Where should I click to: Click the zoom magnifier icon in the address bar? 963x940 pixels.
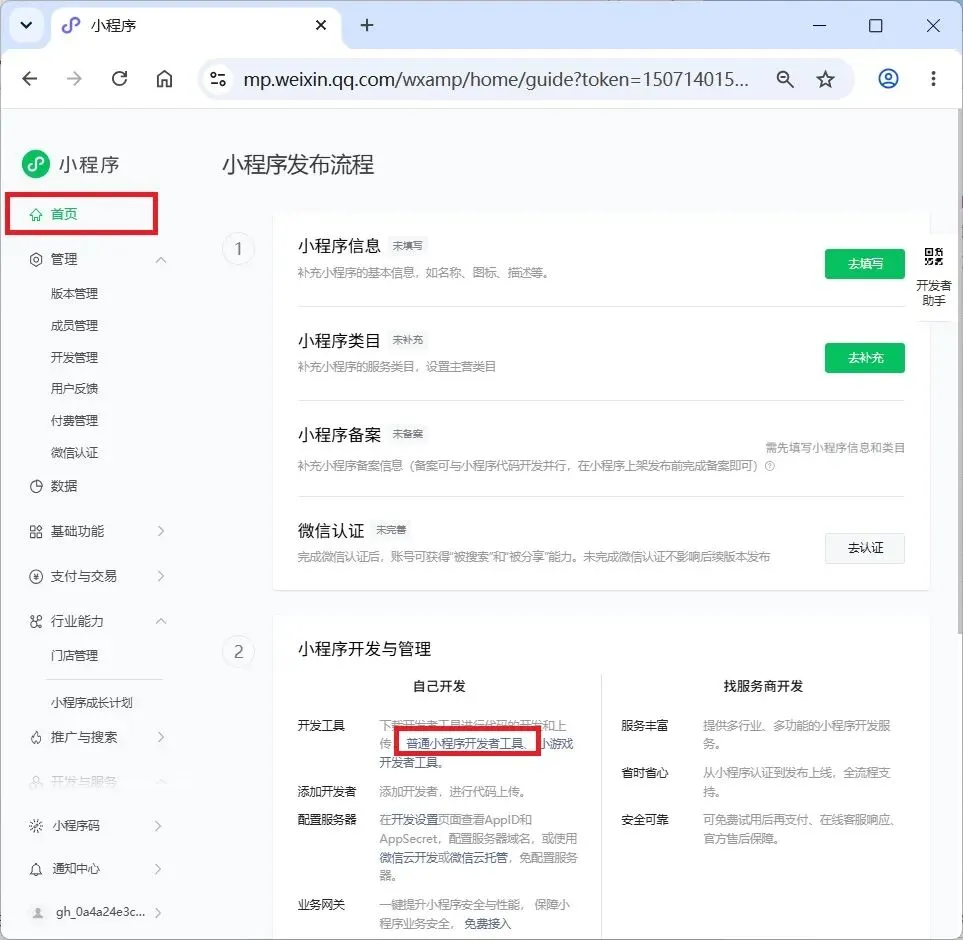pyautogui.click(x=784, y=79)
